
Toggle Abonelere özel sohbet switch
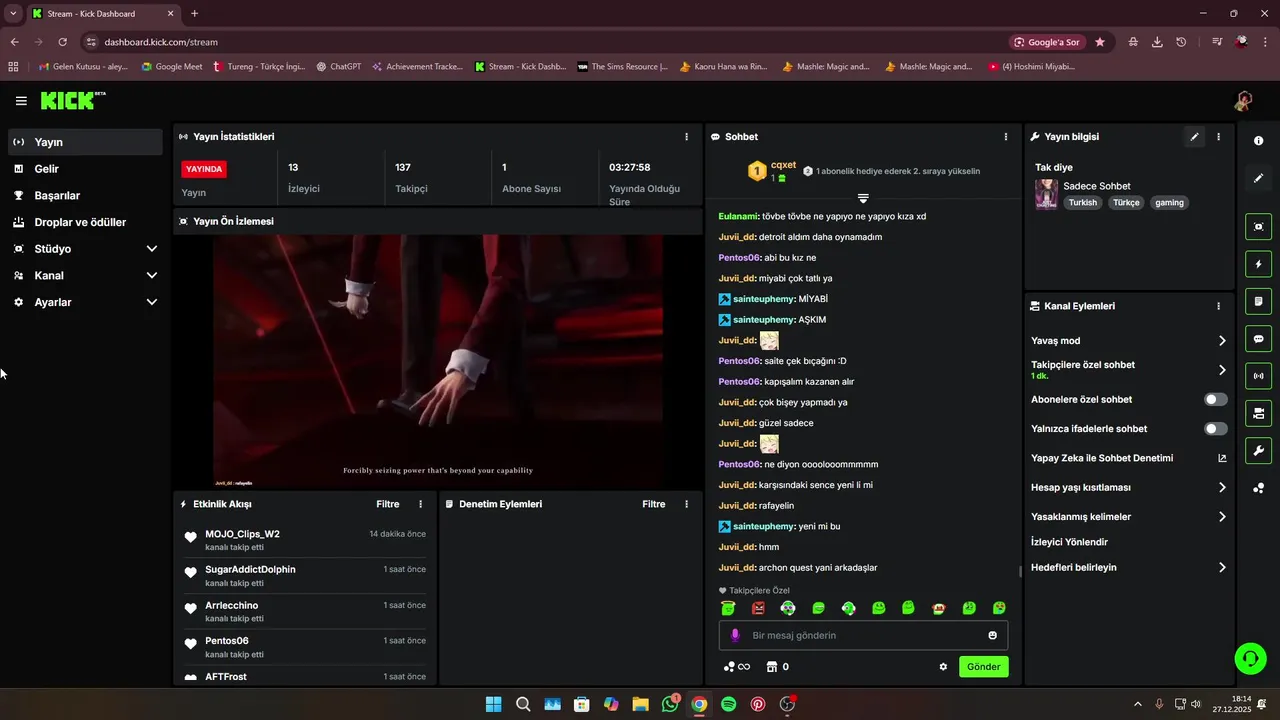click(1216, 399)
